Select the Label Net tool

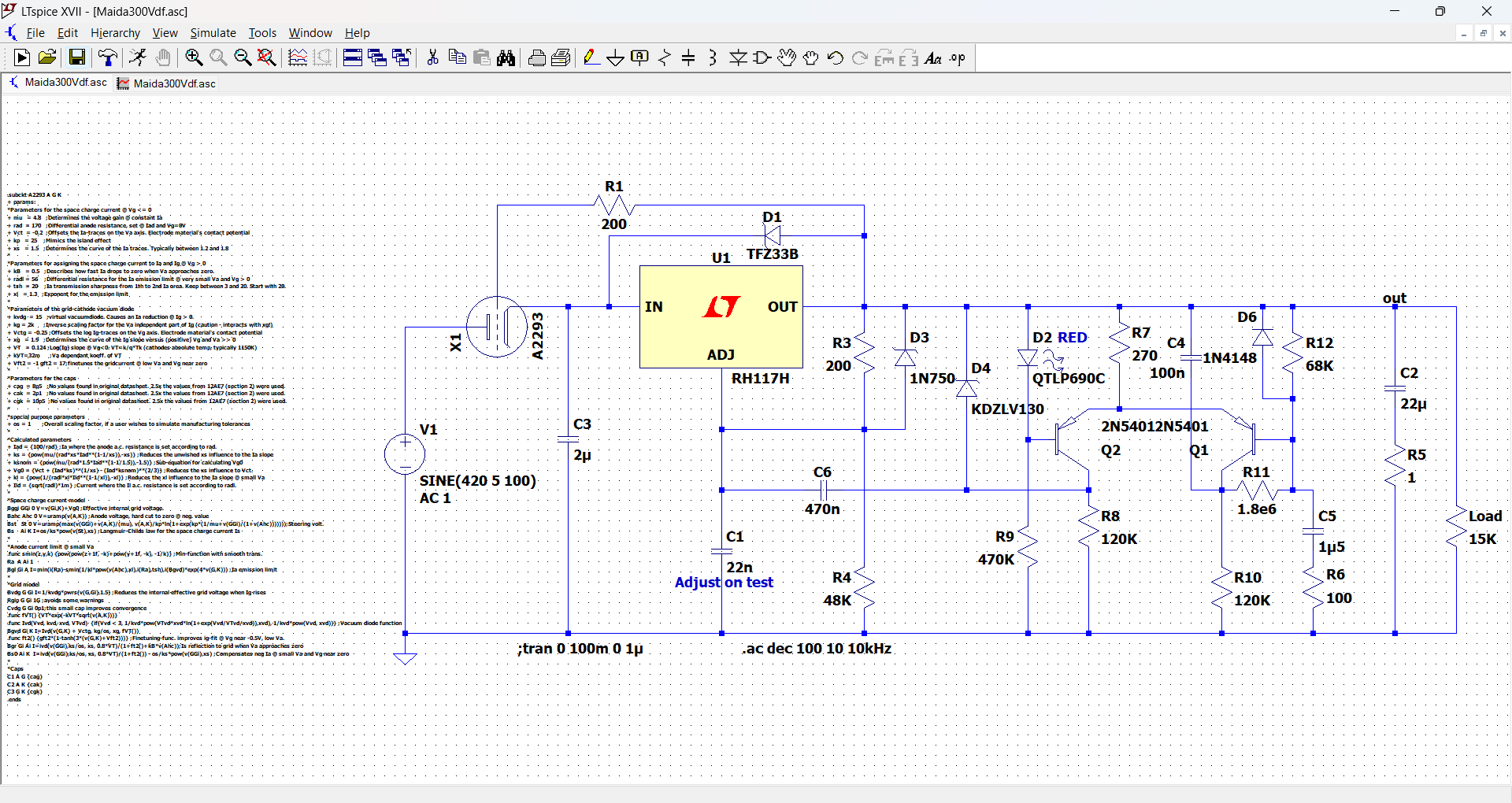[x=640, y=57]
